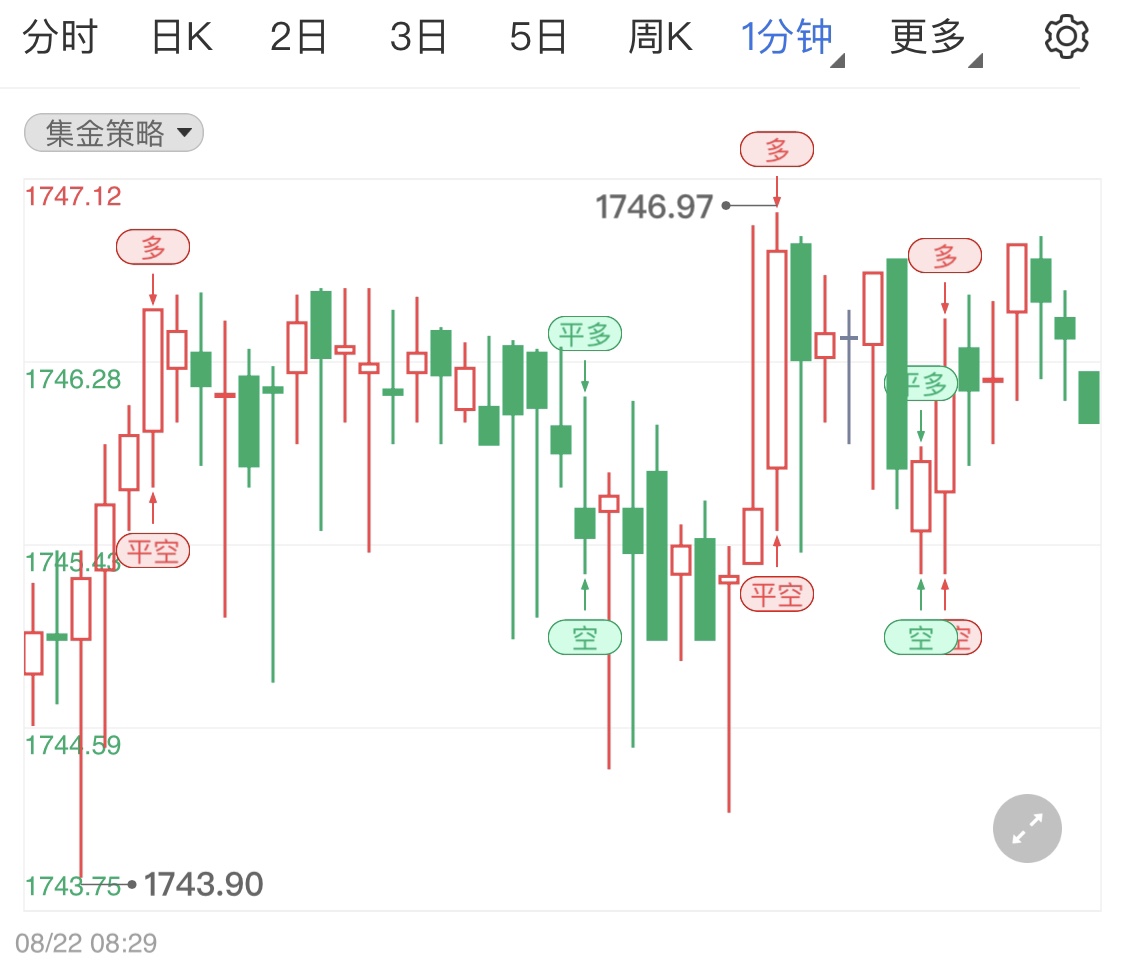1125x965 pixels.
Task: Open the 2日 chart view
Action: pyautogui.click(x=299, y=39)
